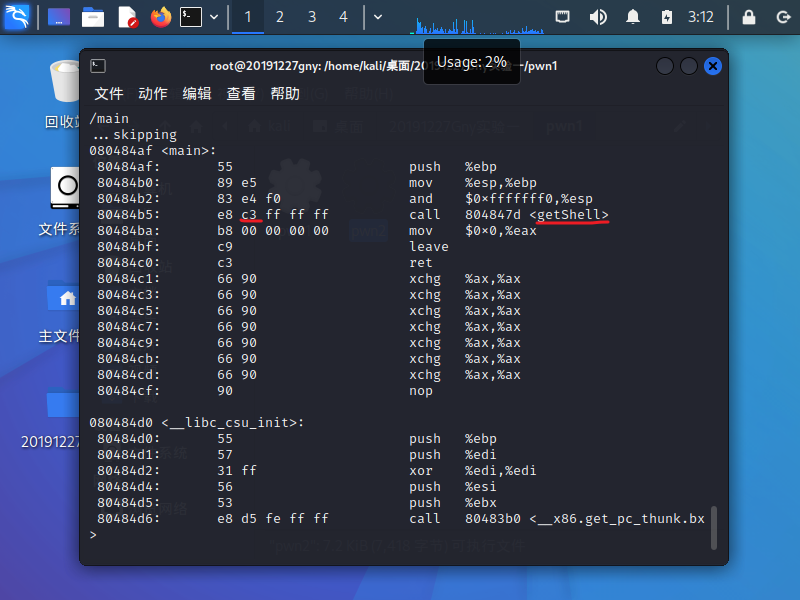Open the power manager battery icon
The image size is (800, 600).
[x=667, y=17]
